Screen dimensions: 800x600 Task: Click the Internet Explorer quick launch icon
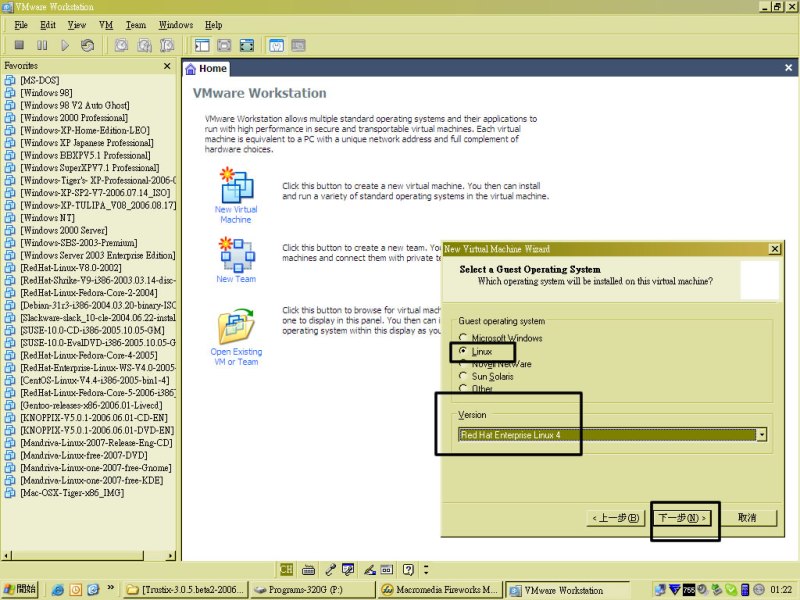point(58,590)
